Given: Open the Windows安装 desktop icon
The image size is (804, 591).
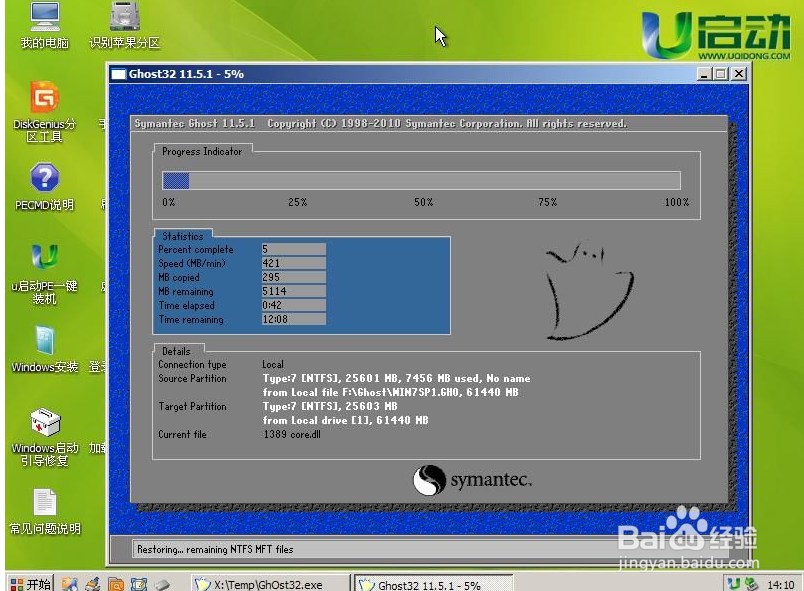Looking at the screenshot, I should [x=45, y=349].
